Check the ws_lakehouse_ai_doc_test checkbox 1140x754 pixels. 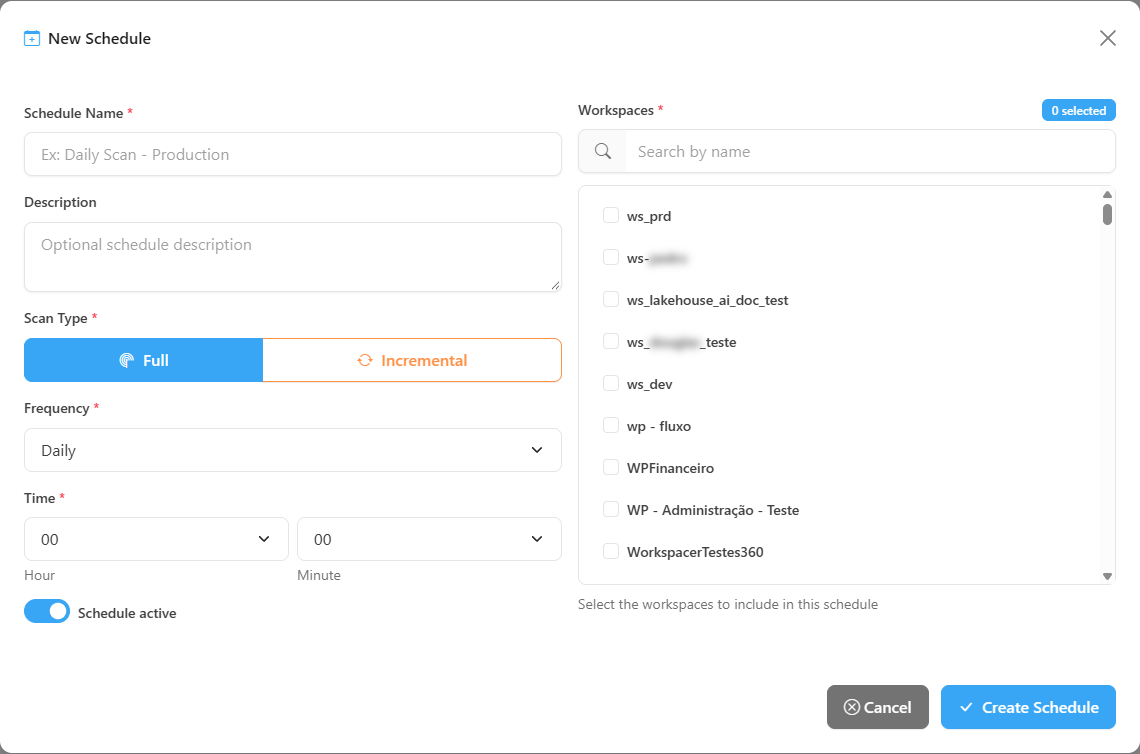click(x=611, y=300)
